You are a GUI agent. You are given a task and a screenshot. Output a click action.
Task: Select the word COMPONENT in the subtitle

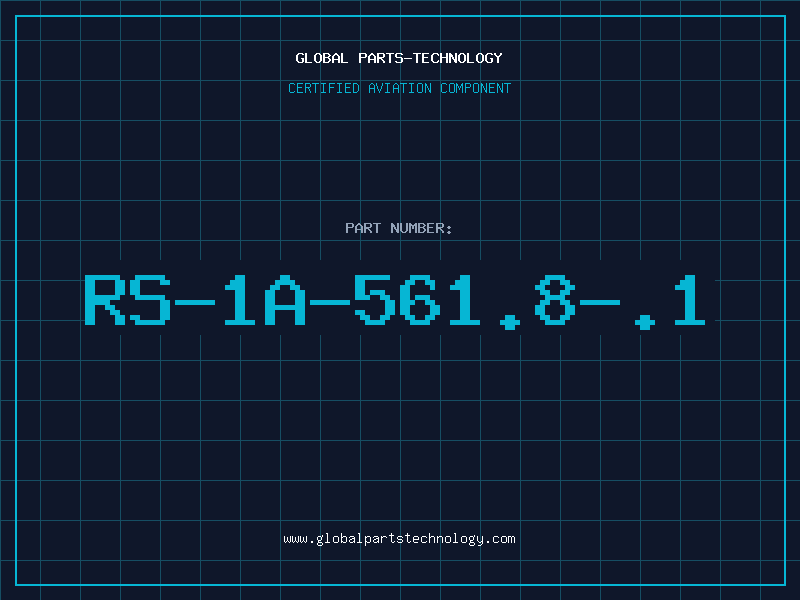[476, 88]
